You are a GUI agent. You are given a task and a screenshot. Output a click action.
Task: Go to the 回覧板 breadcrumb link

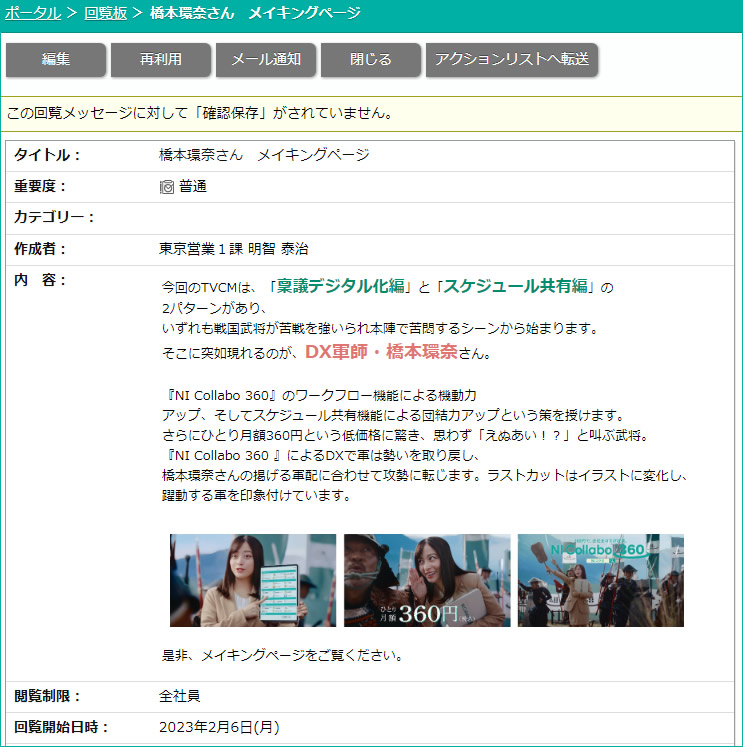pos(105,13)
